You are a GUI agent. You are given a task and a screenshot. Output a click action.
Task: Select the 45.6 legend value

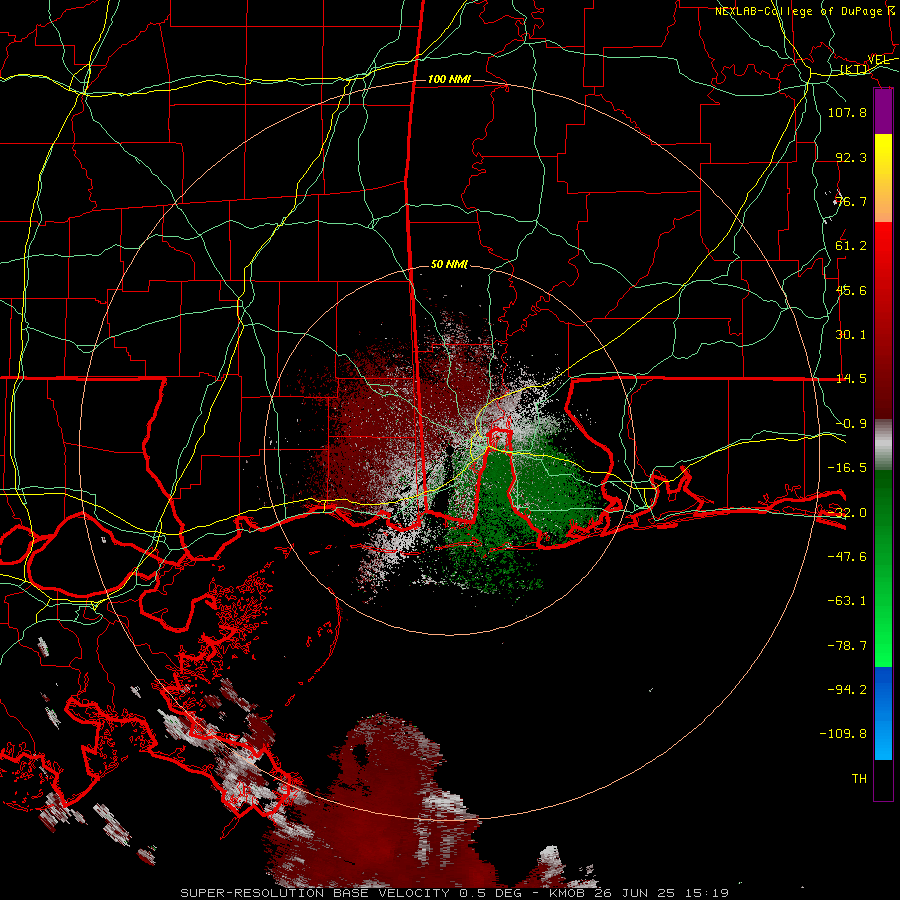click(x=851, y=290)
